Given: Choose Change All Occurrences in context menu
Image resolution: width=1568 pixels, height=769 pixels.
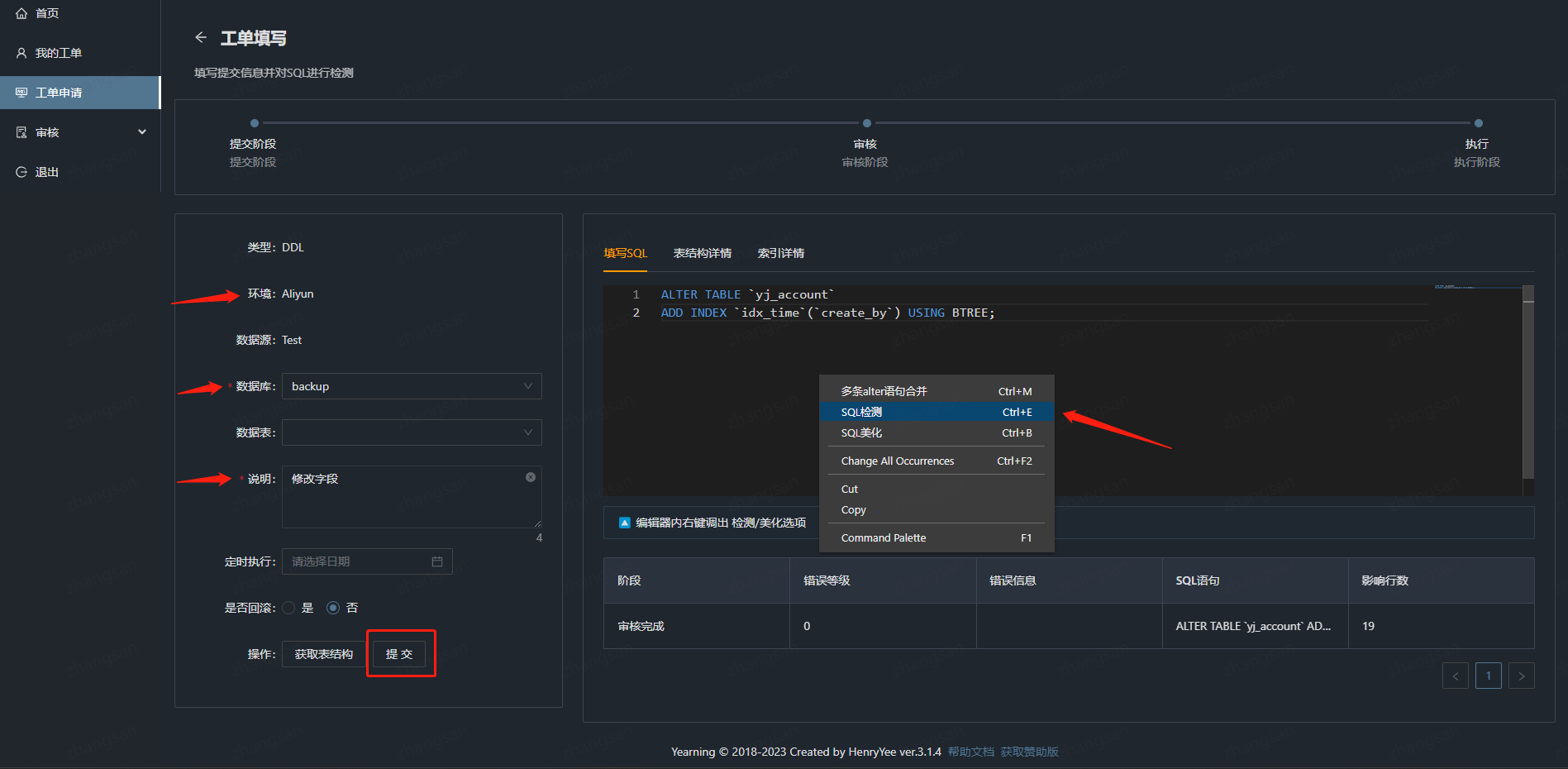Looking at the screenshot, I should point(937,461).
